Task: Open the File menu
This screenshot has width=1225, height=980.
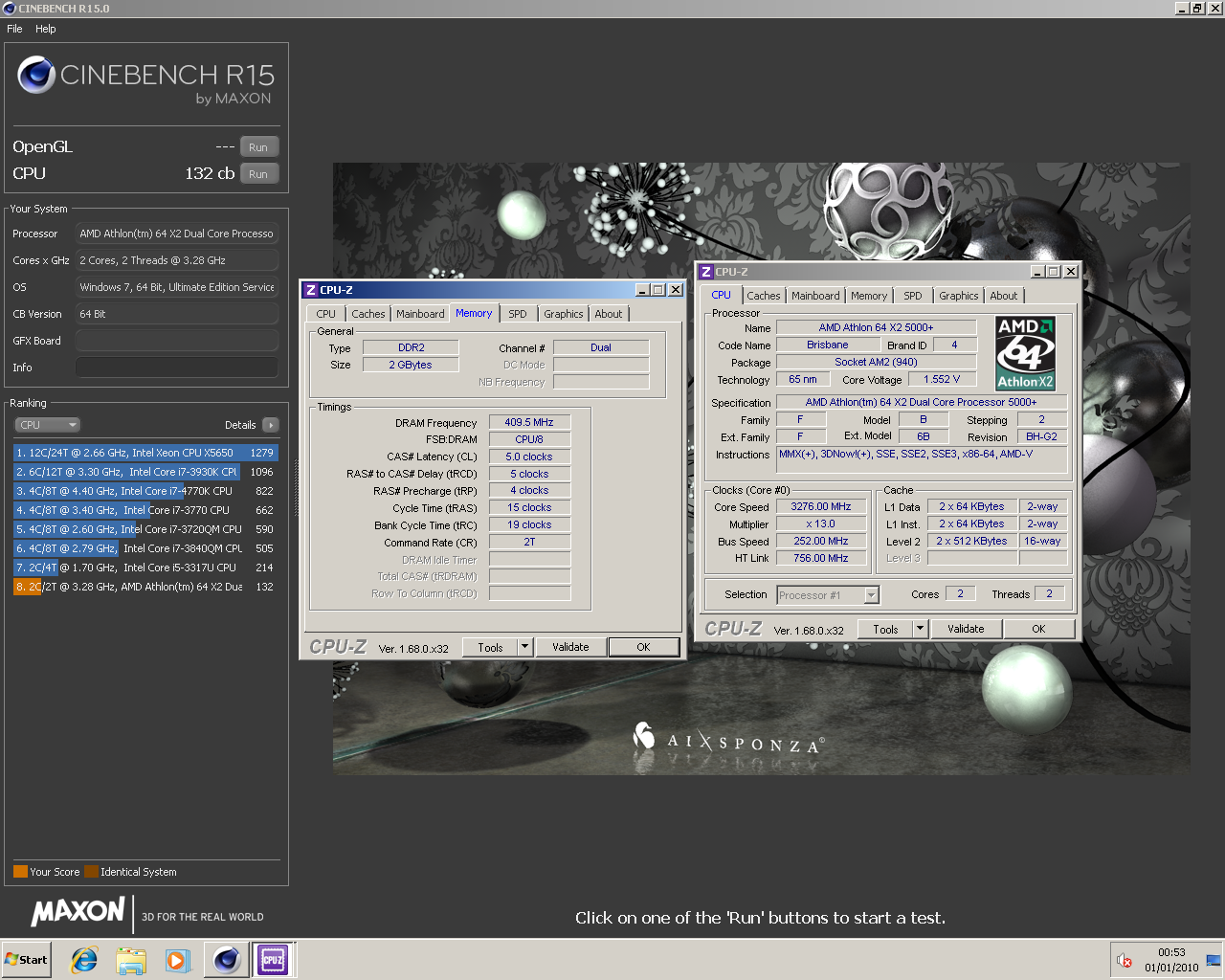Action: coord(14,29)
